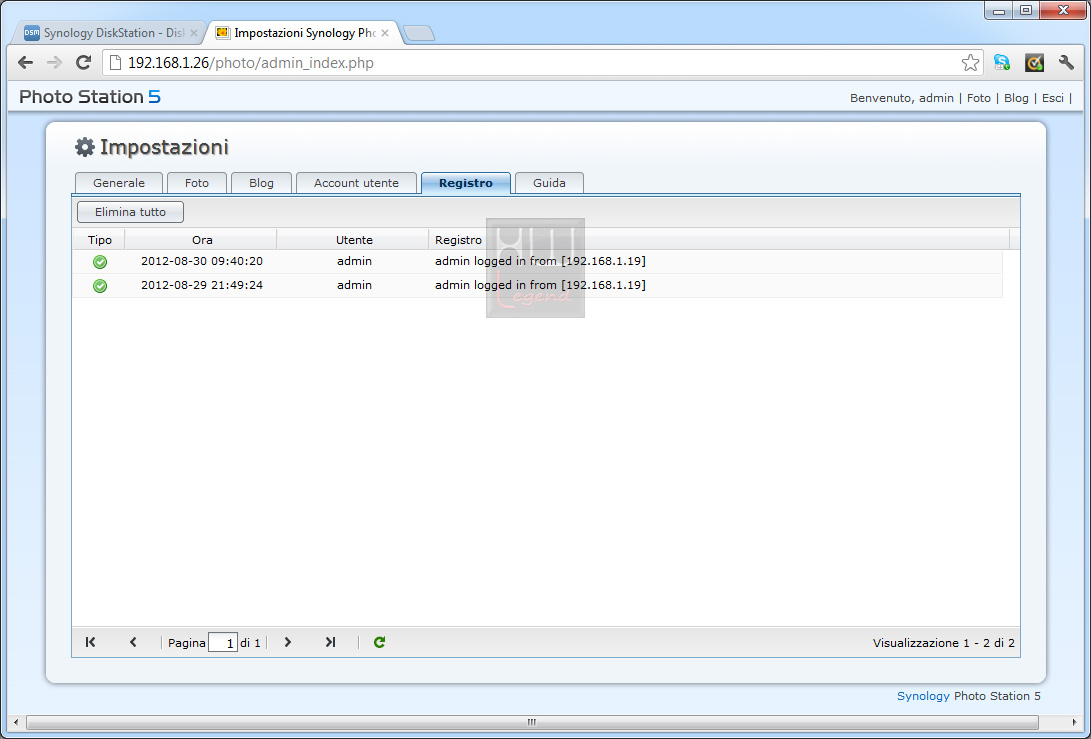
Task: Select timestamp 2012-08-29 21:49:24
Action: tap(202, 285)
